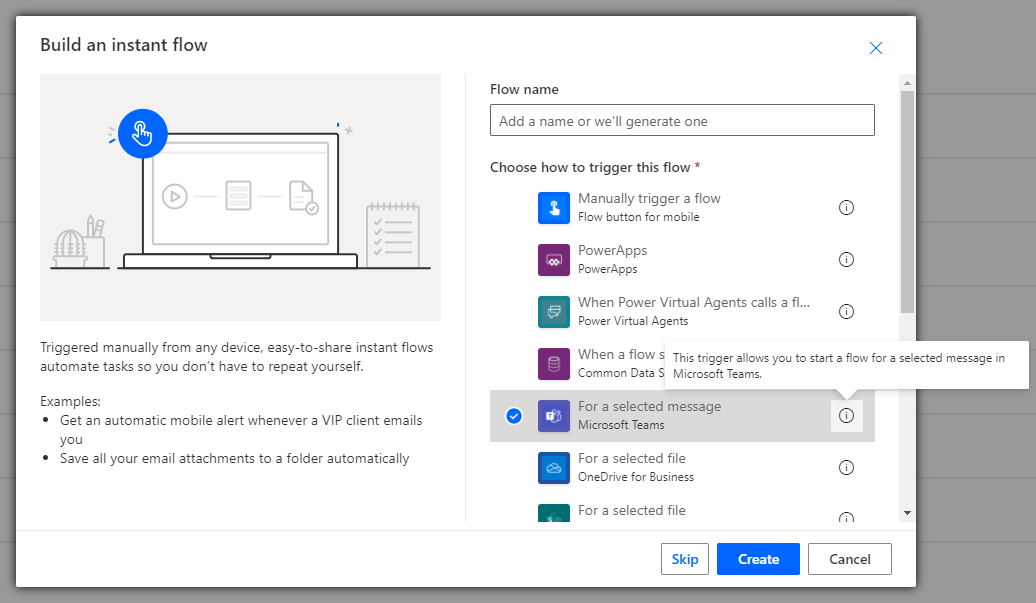Viewport: 1036px width, 603px height.
Task: Click the PowerApps trigger icon
Action: (554, 260)
